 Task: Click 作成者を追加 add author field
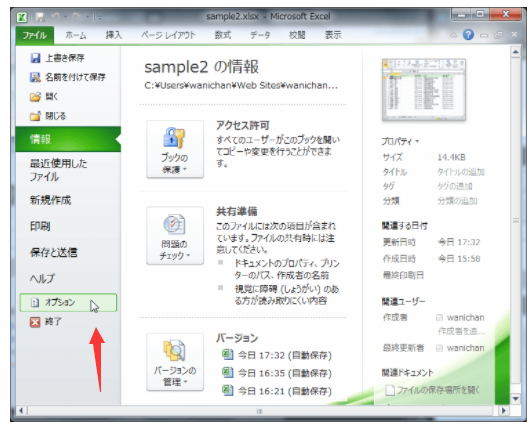(x=462, y=331)
